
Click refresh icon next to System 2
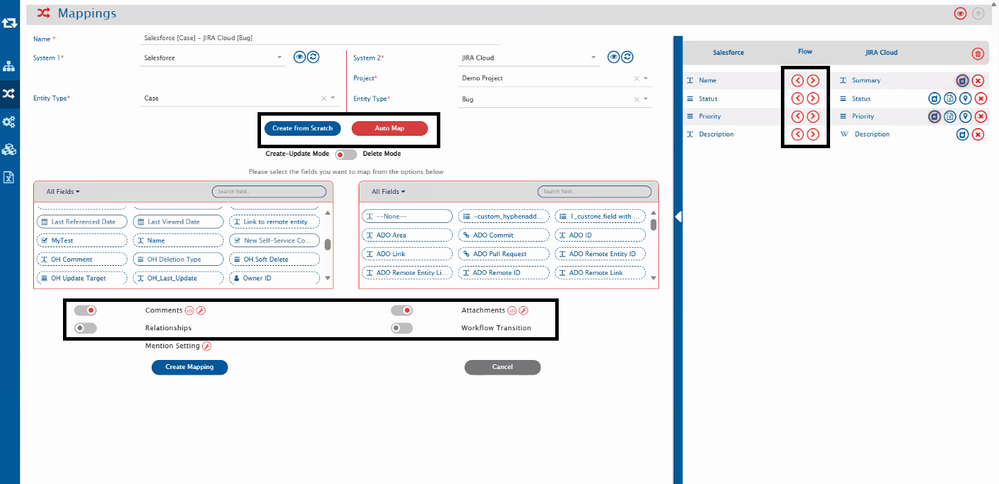tap(627, 57)
